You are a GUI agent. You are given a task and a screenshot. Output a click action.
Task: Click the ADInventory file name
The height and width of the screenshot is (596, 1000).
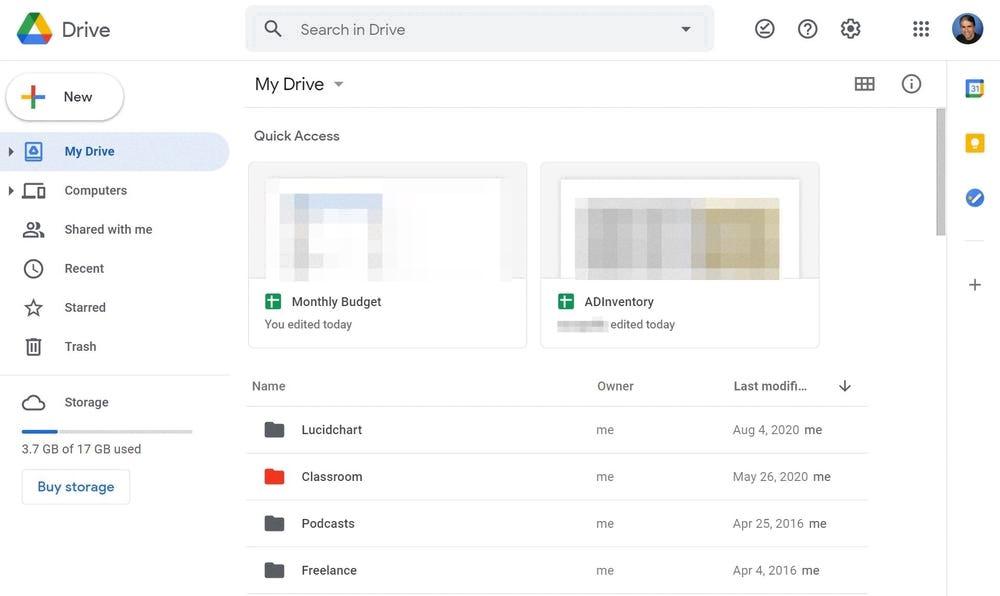[x=619, y=302]
